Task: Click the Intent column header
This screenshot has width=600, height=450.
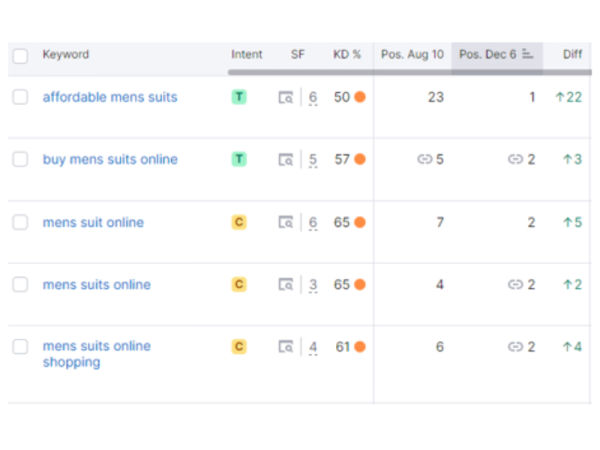Action: click(x=246, y=55)
